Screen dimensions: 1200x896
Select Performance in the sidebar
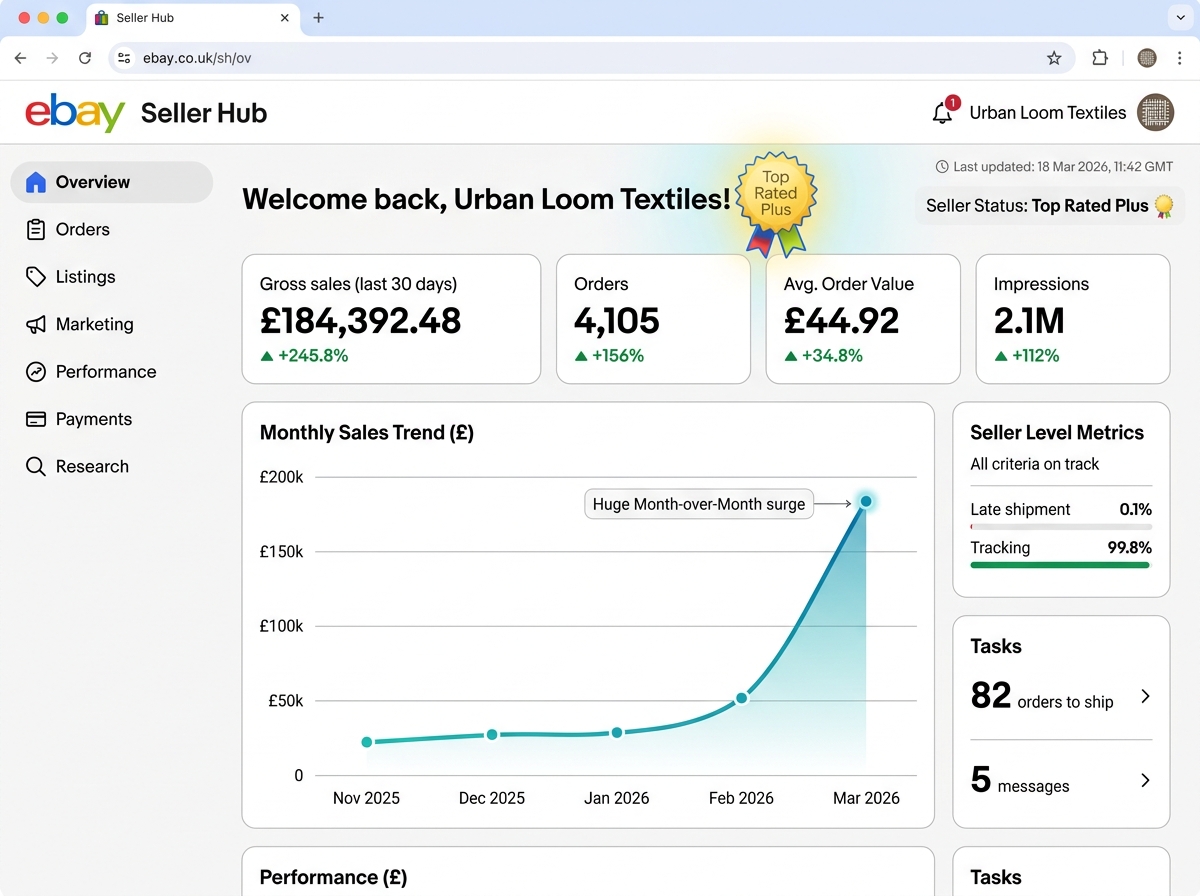click(x=112, y=372)
